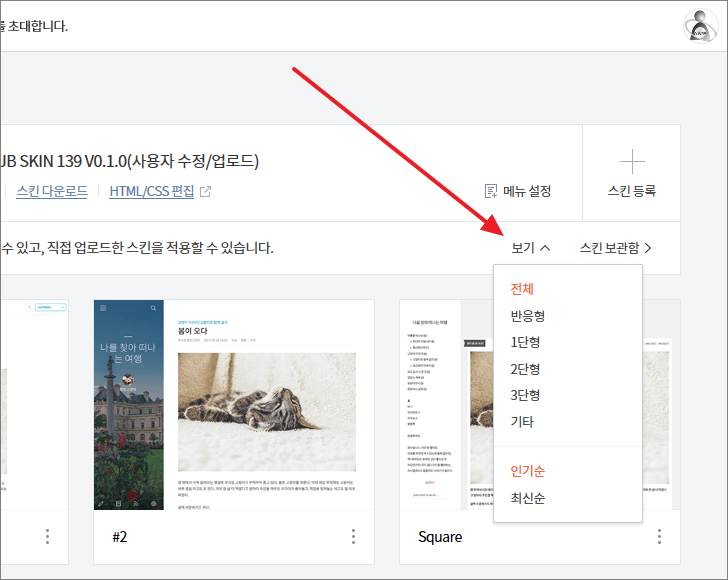Viewport: 728px width, 580px height.
Task: Sort skins by 최신순
Action: (527, 498)
